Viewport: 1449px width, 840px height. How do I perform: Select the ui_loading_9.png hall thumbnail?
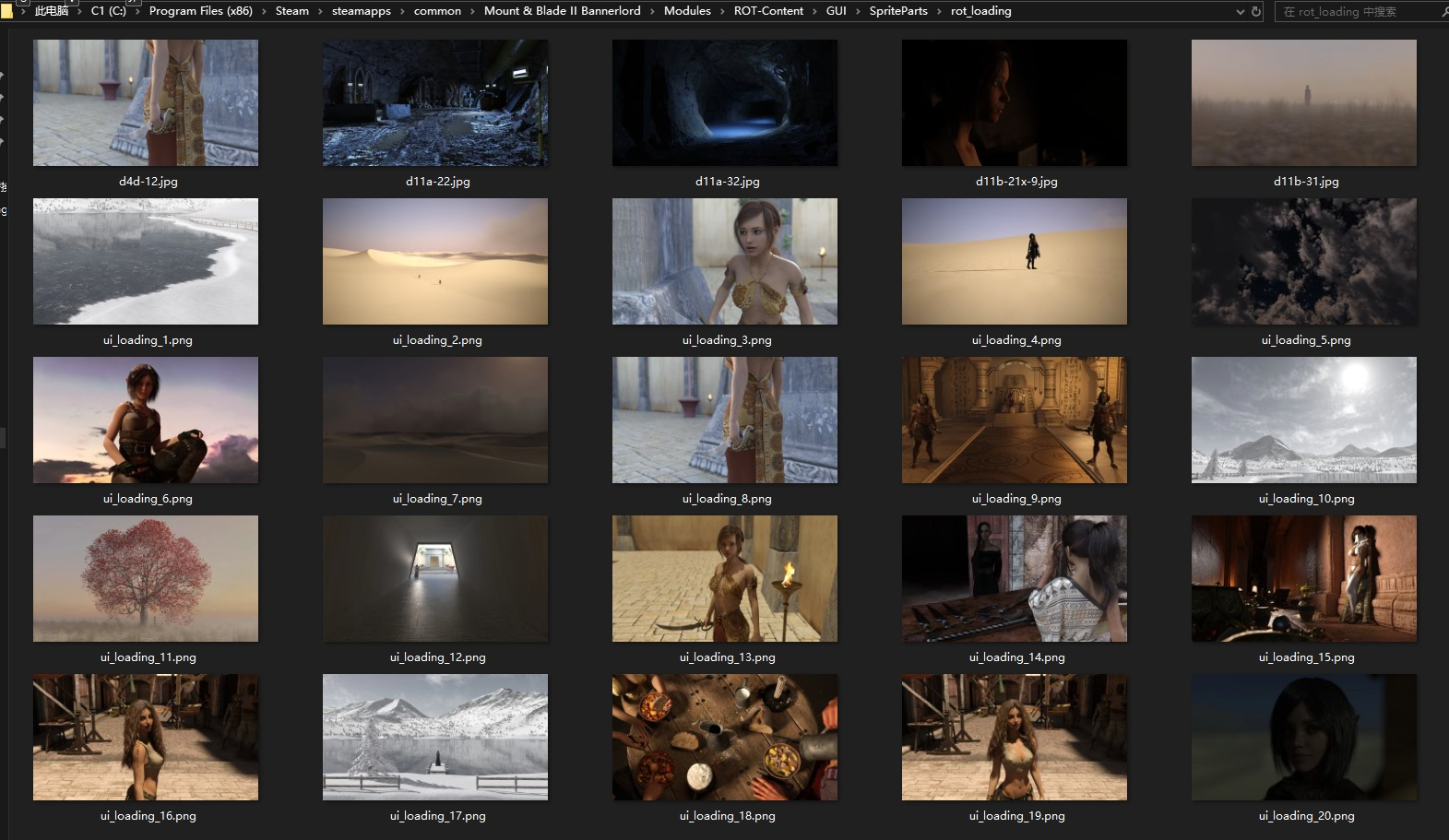click(x=1015, y=420)
